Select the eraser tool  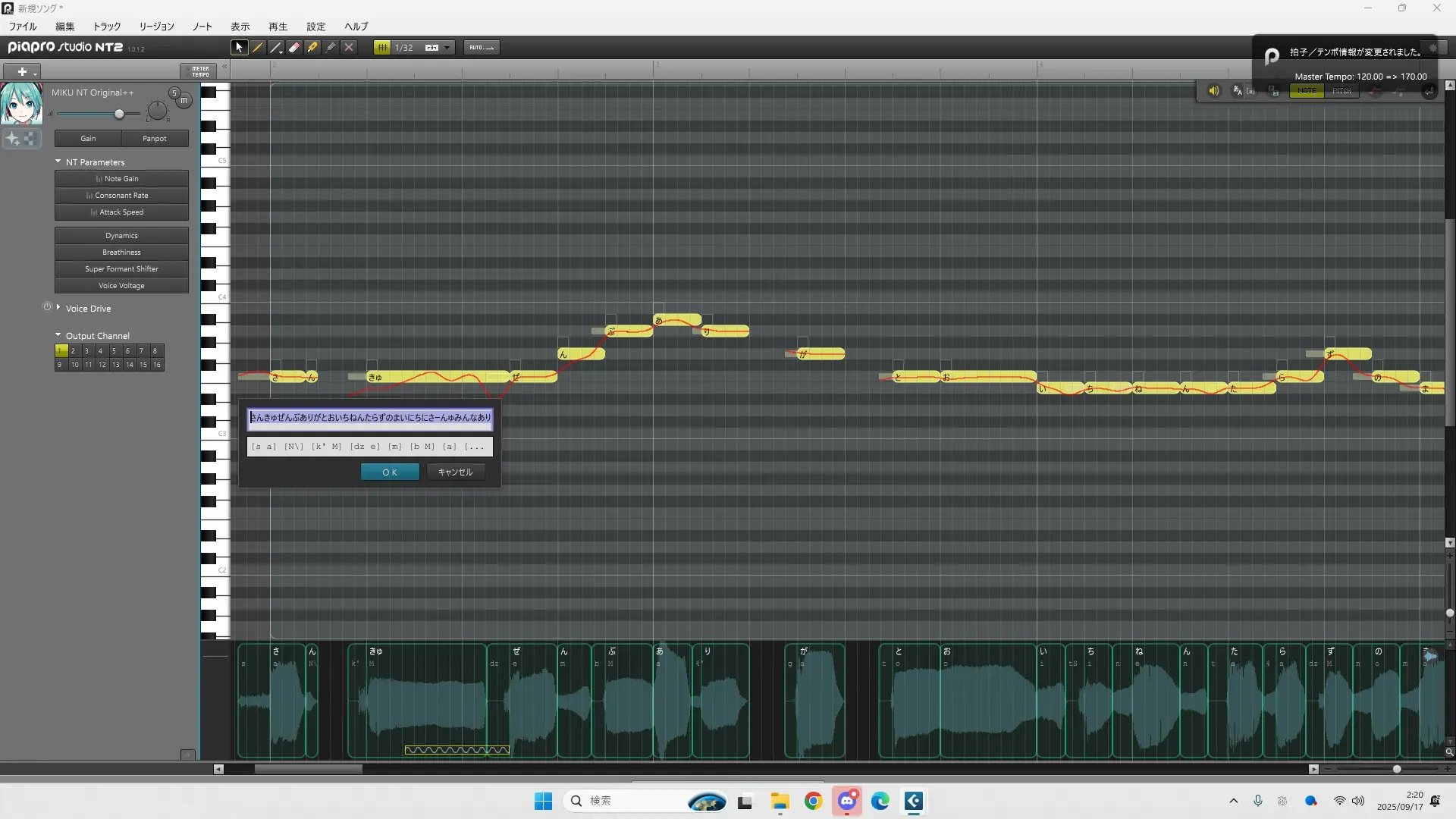[294, 47]
